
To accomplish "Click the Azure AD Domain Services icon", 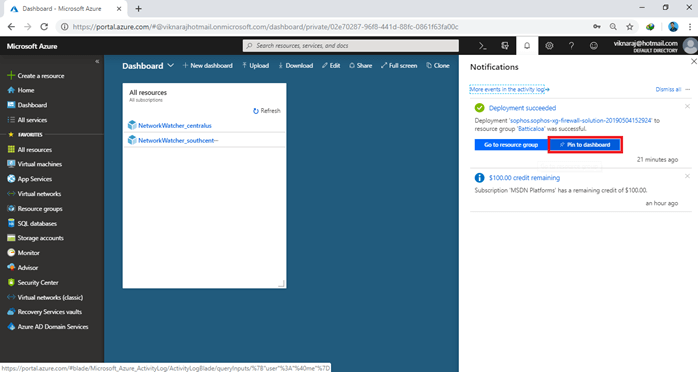I will point(11,327).
